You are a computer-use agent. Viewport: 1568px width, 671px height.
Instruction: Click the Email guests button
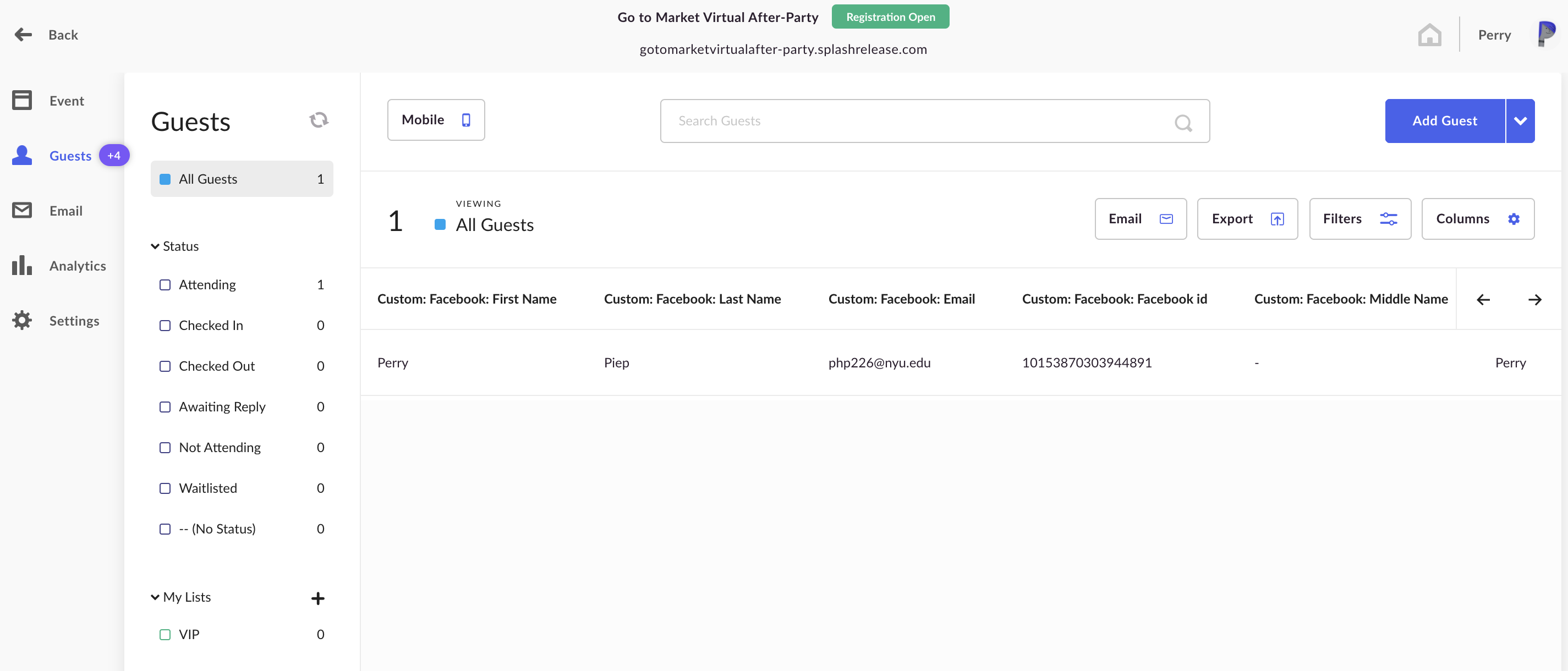(1140, 219)
